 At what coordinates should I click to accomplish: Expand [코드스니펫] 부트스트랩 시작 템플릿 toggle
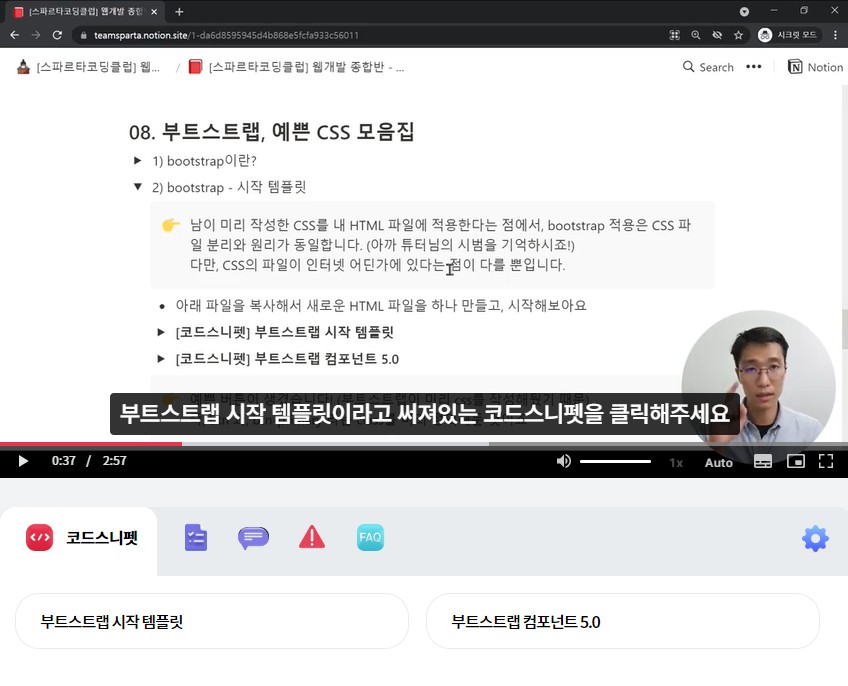coord(161,332)
